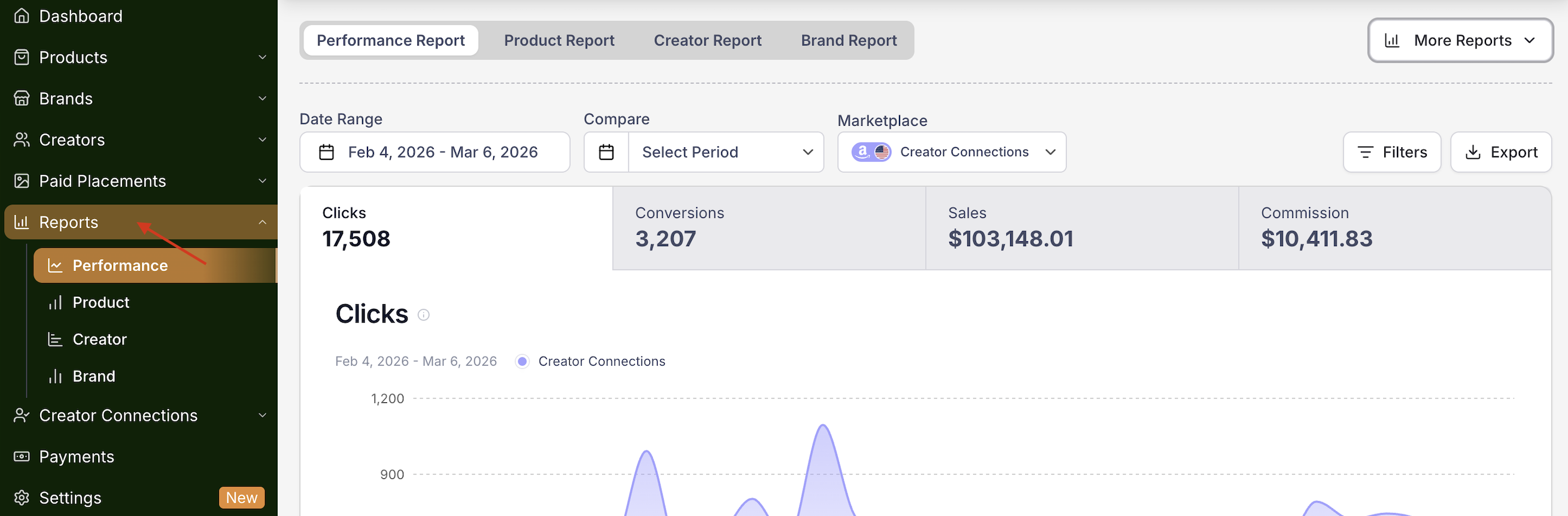The width and height of the screenshot is (1568, 516).
Task: Click the info icon next to Clicks heading
Action: tap(423, 315)
